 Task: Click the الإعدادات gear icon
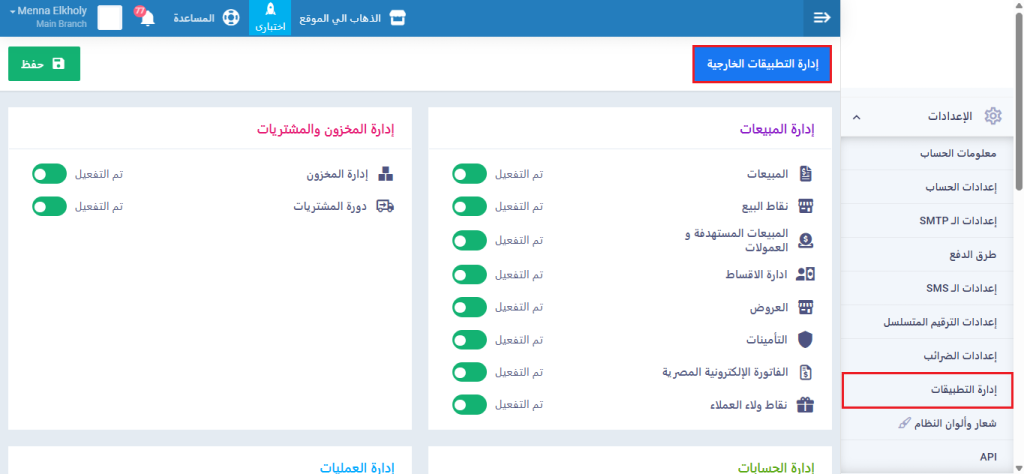click(x=993, y=117)
